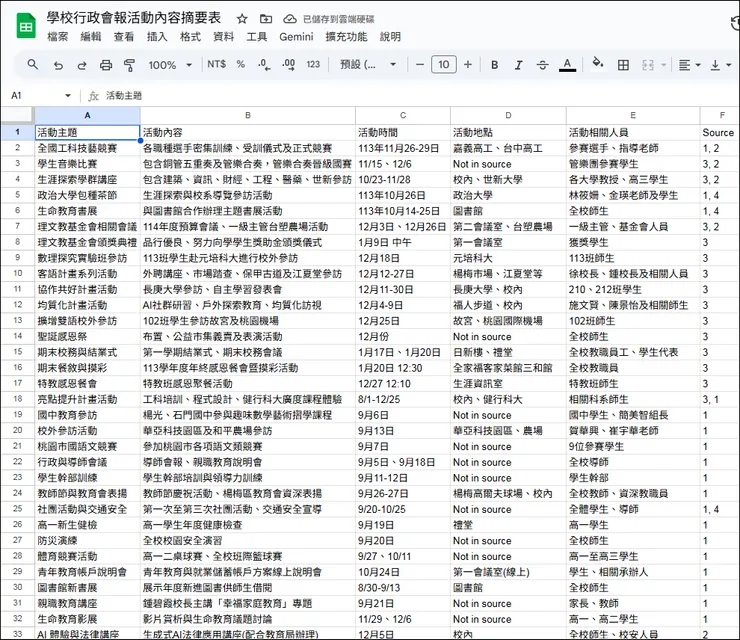Toggle bold formatting
Image resolution: width=740 pixels, height=640 pixels.
(495, 65)
